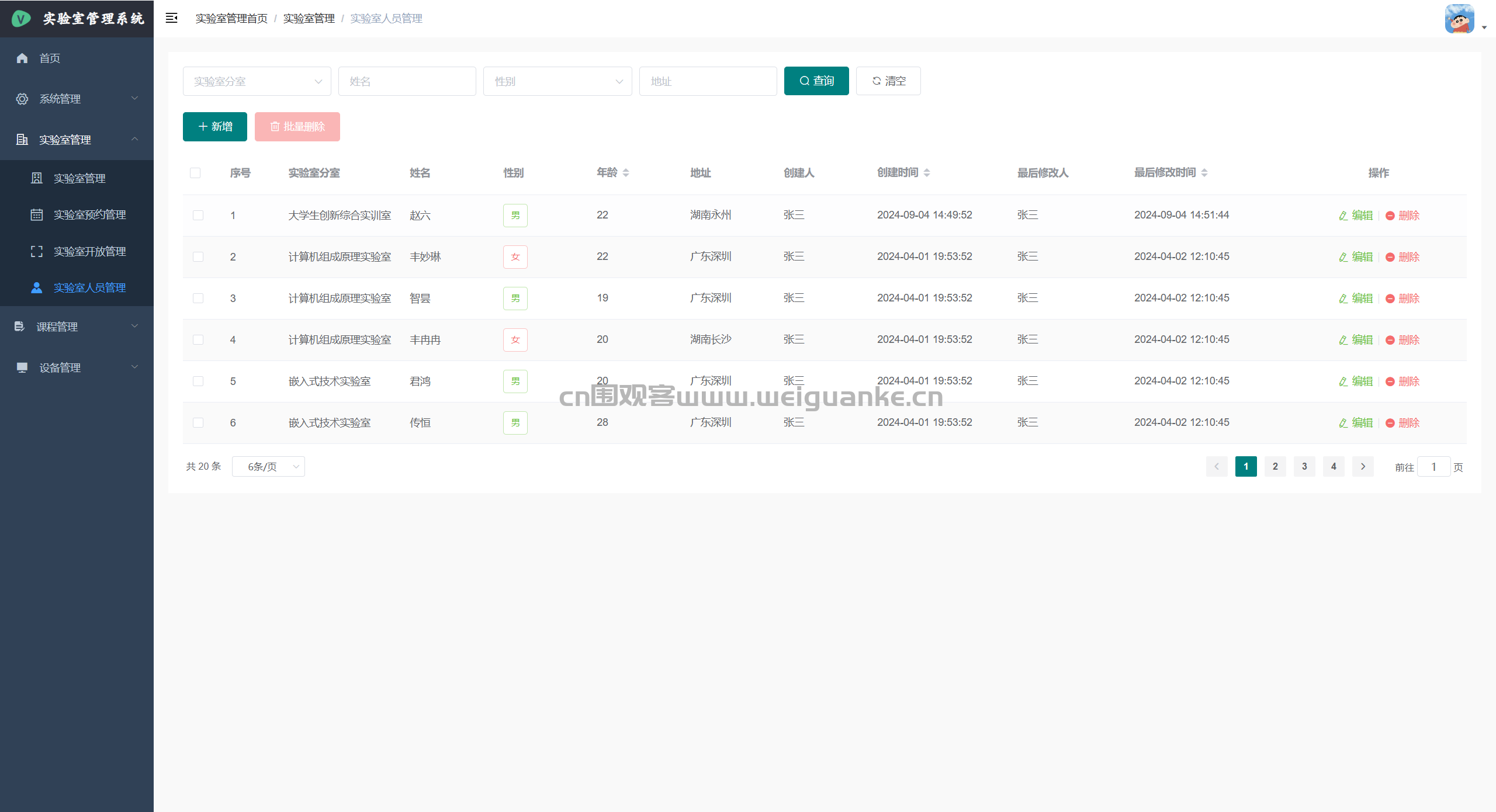Go to next page with the right arrow
This screenshot has width=1496, height=812.
click(1363, 466)
